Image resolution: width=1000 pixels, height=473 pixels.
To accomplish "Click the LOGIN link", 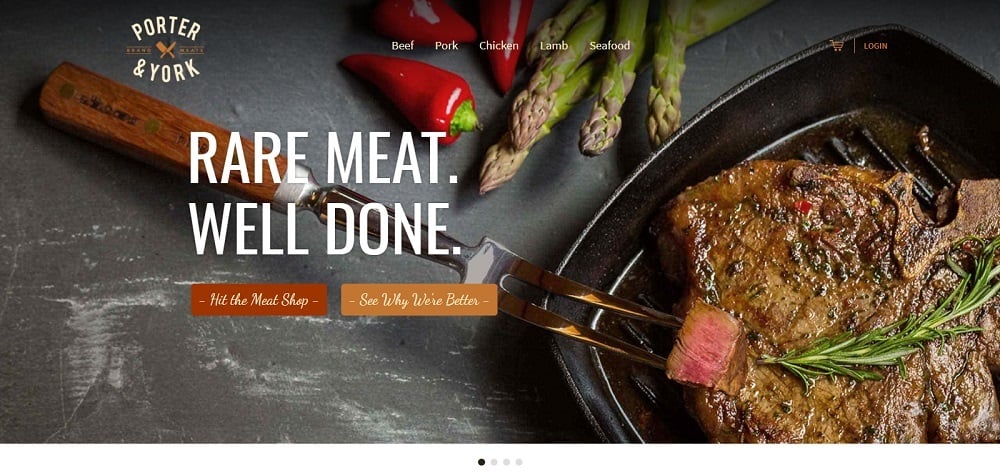I will pyautogui.click(x=875, y=46).
